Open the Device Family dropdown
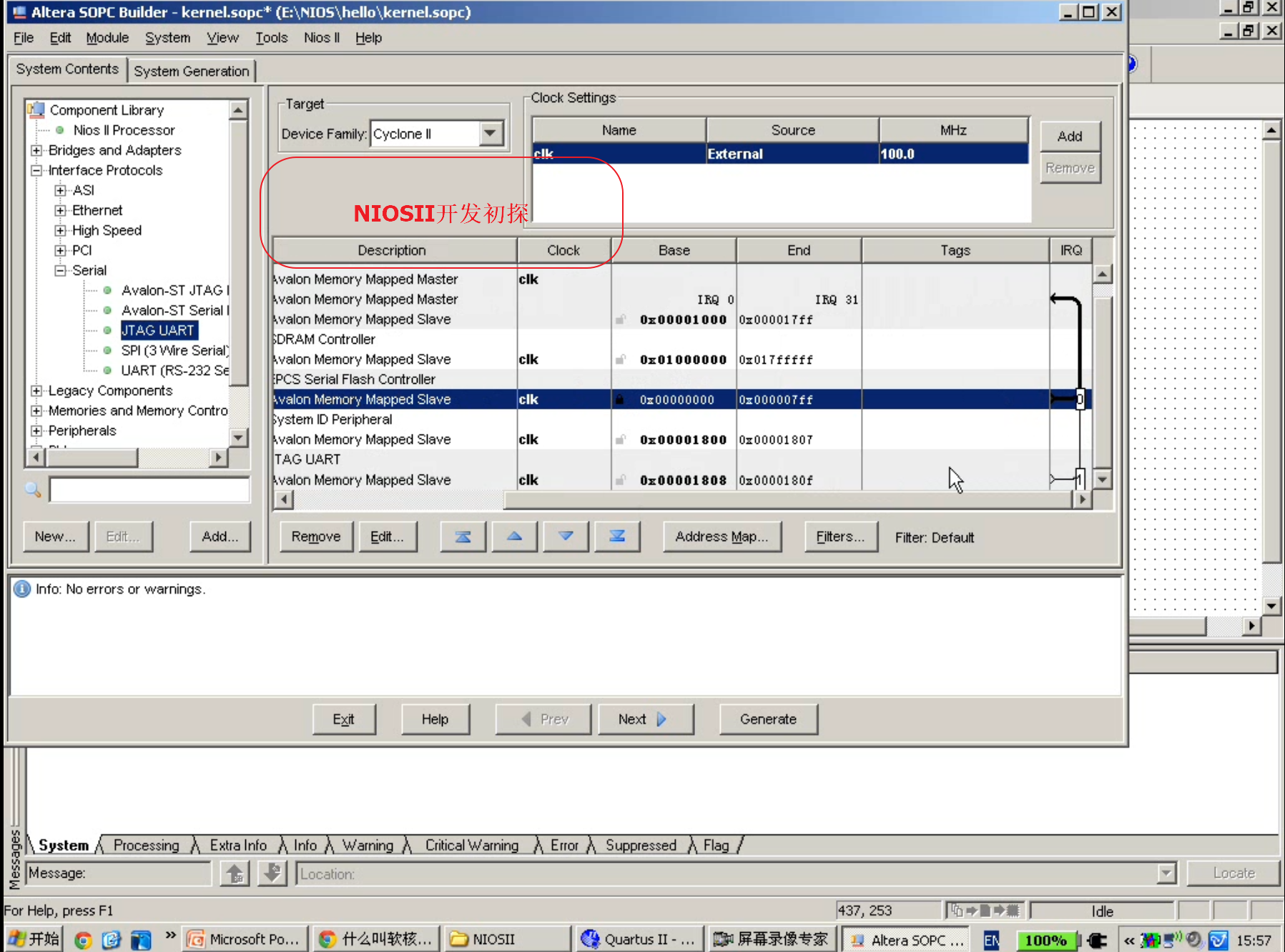Viewport: 1285px width, 952px height. click(491, 133)
